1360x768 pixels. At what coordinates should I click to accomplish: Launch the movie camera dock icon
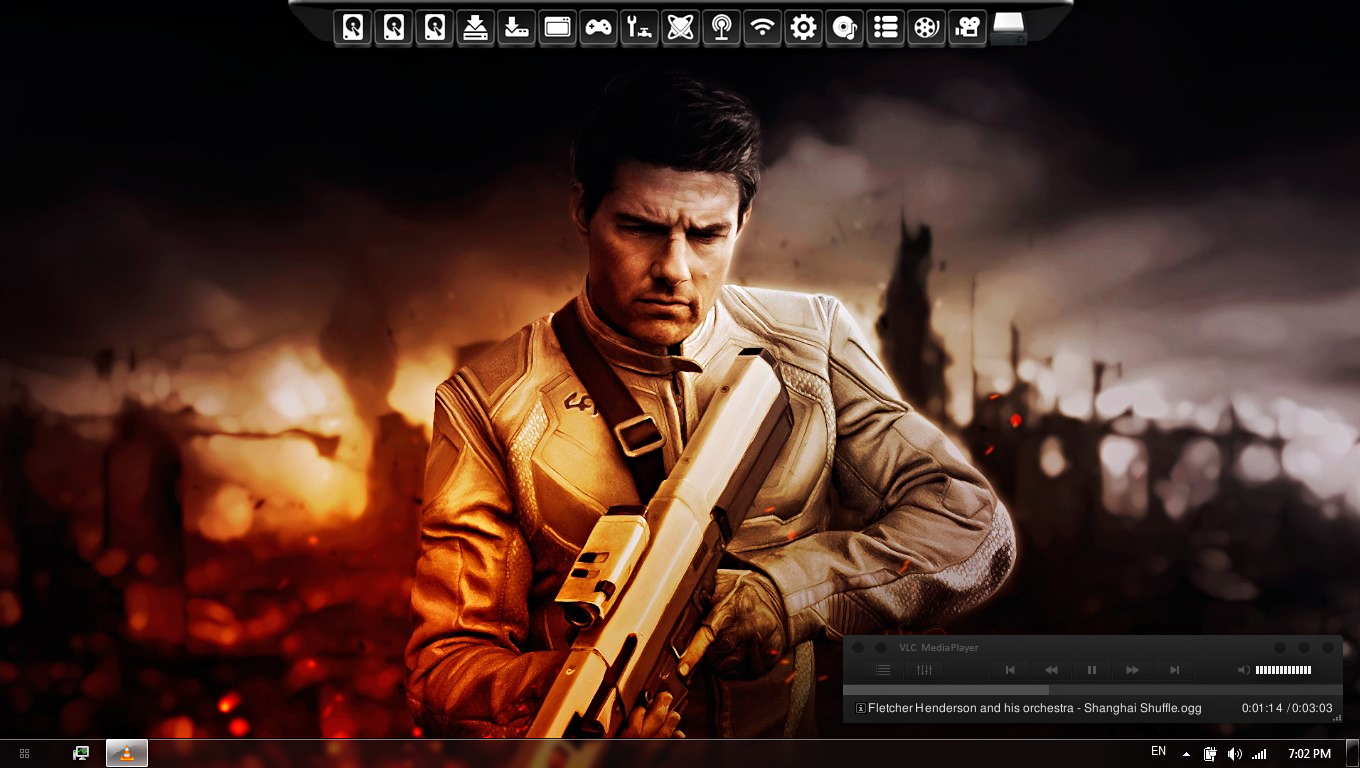967,27
